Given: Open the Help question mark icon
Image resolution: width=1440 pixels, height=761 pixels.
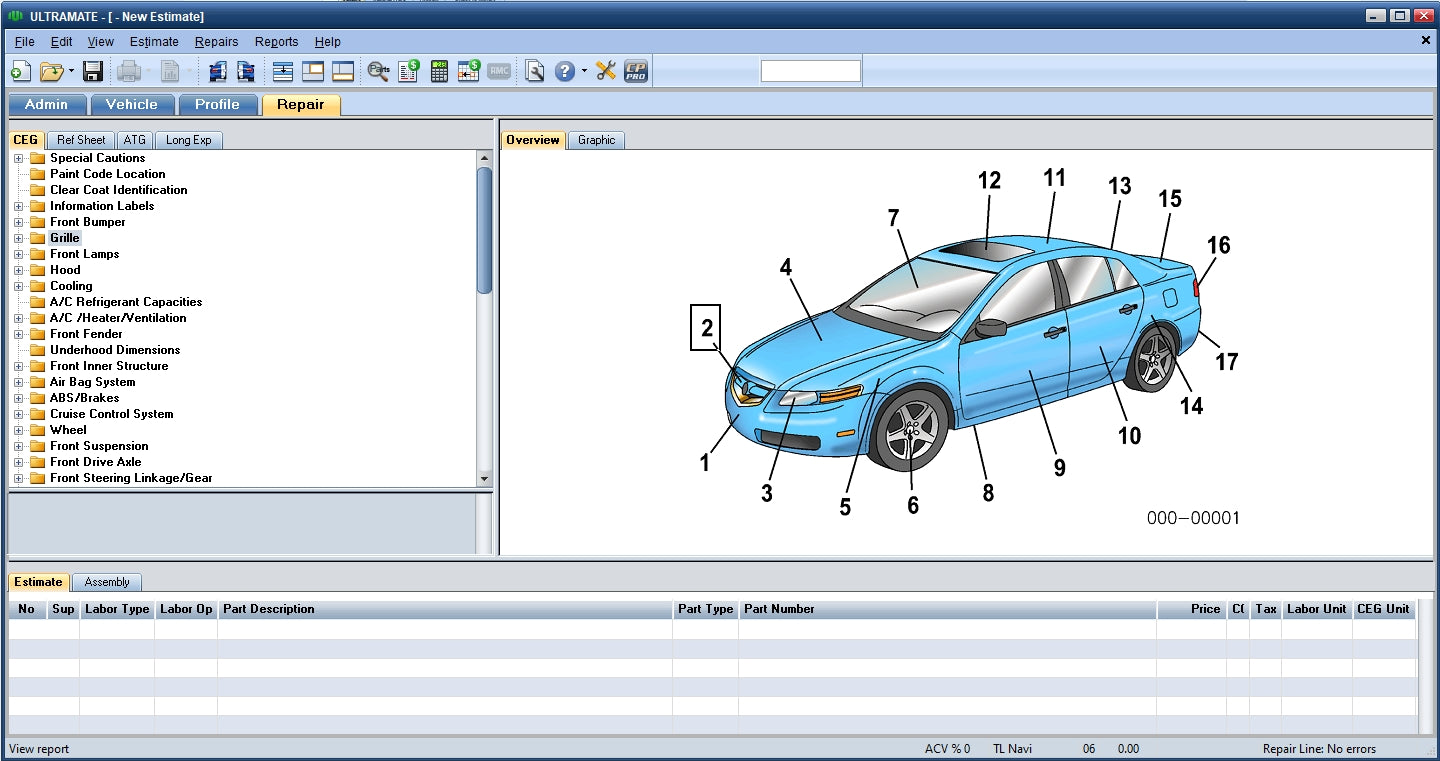Looking at the screenshot, I should [x=563, y=70].
